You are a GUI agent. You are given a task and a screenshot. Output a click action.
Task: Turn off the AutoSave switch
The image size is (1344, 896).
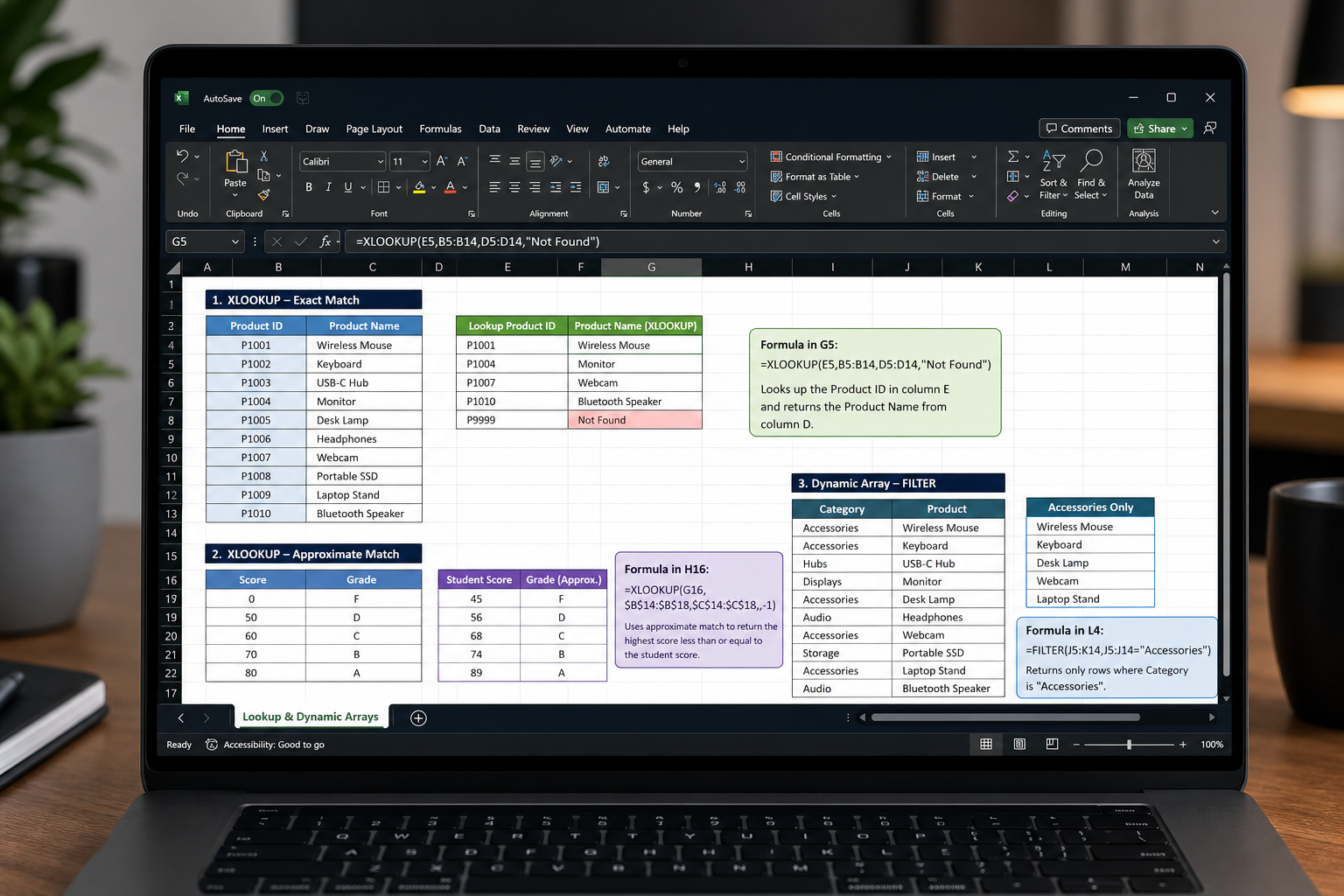pos(266,99)
